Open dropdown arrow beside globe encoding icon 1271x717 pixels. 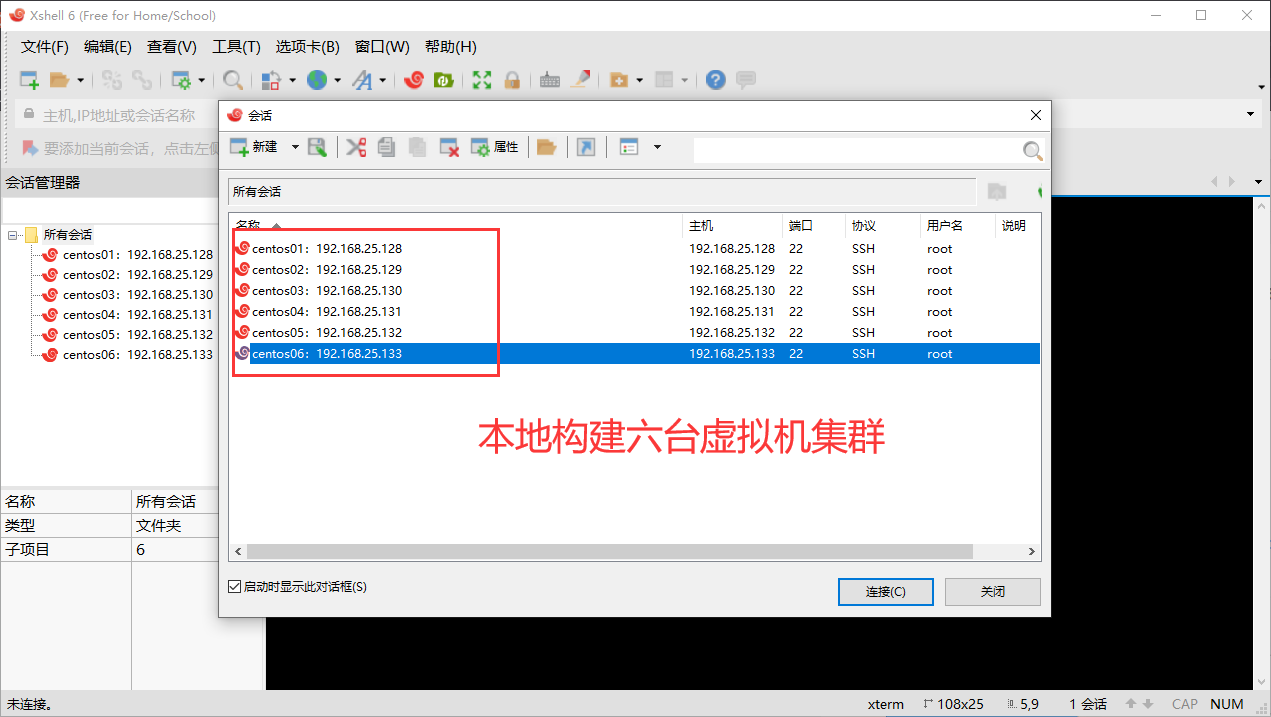[338, 80]
